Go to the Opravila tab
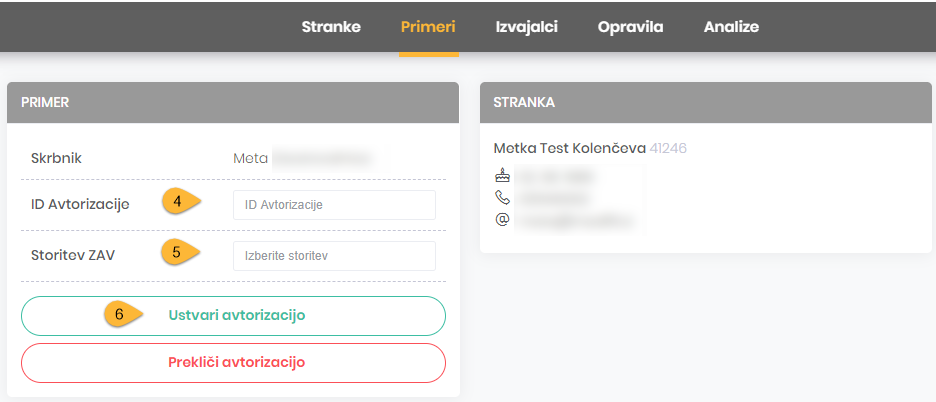The width and height of the screenshot is (936, 402). tap(630, 27)
